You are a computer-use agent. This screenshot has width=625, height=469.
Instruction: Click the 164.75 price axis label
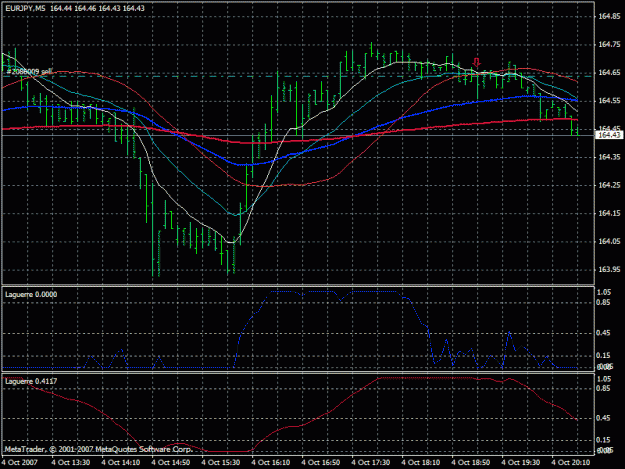coord(609,45)
